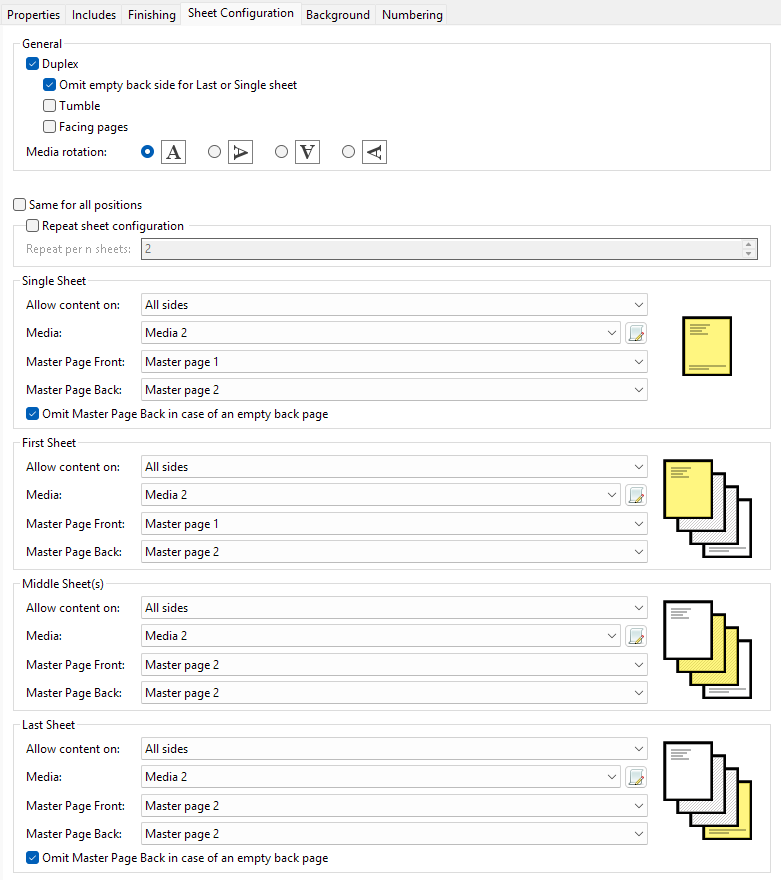This screenshot has width=781, height=880.
Task: Open First Sheet Master Page Front dropdown
Action: coord(394,524)
